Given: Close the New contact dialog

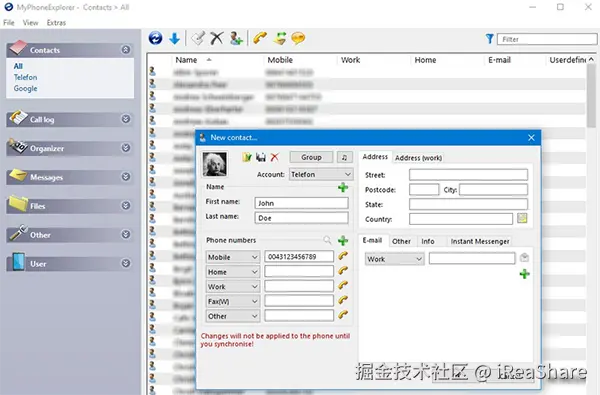Looking at the screenshot, I should (x=531, y=137).
